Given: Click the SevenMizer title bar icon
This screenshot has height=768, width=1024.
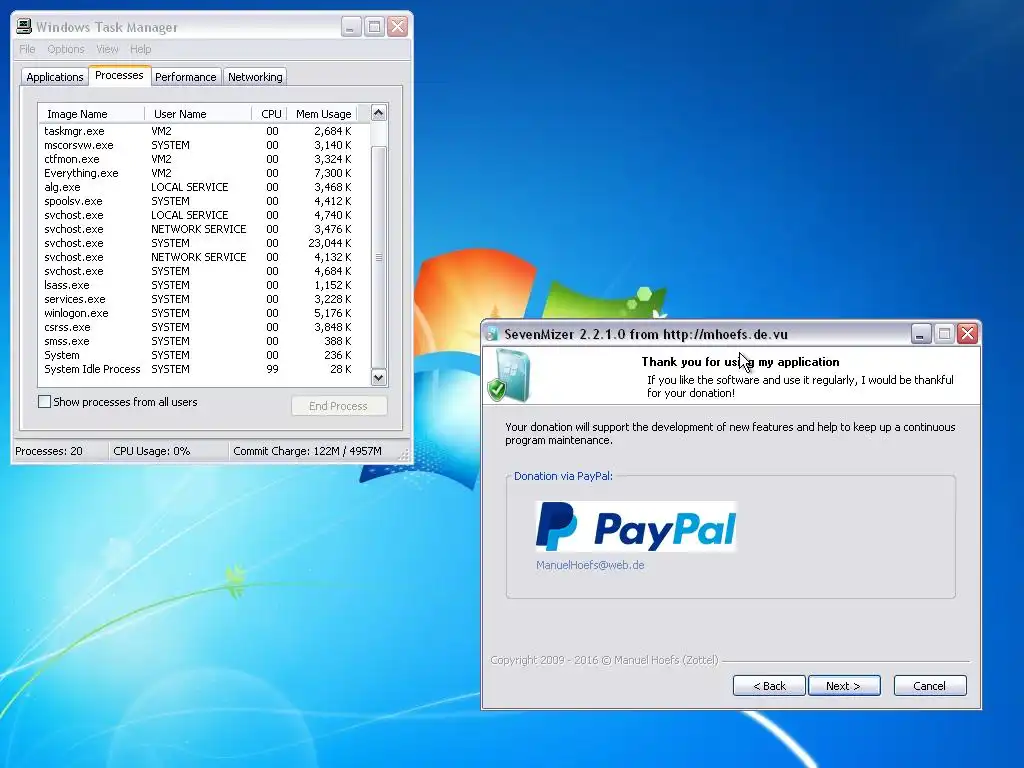Looking at the screenshot, I should point(492,334).
